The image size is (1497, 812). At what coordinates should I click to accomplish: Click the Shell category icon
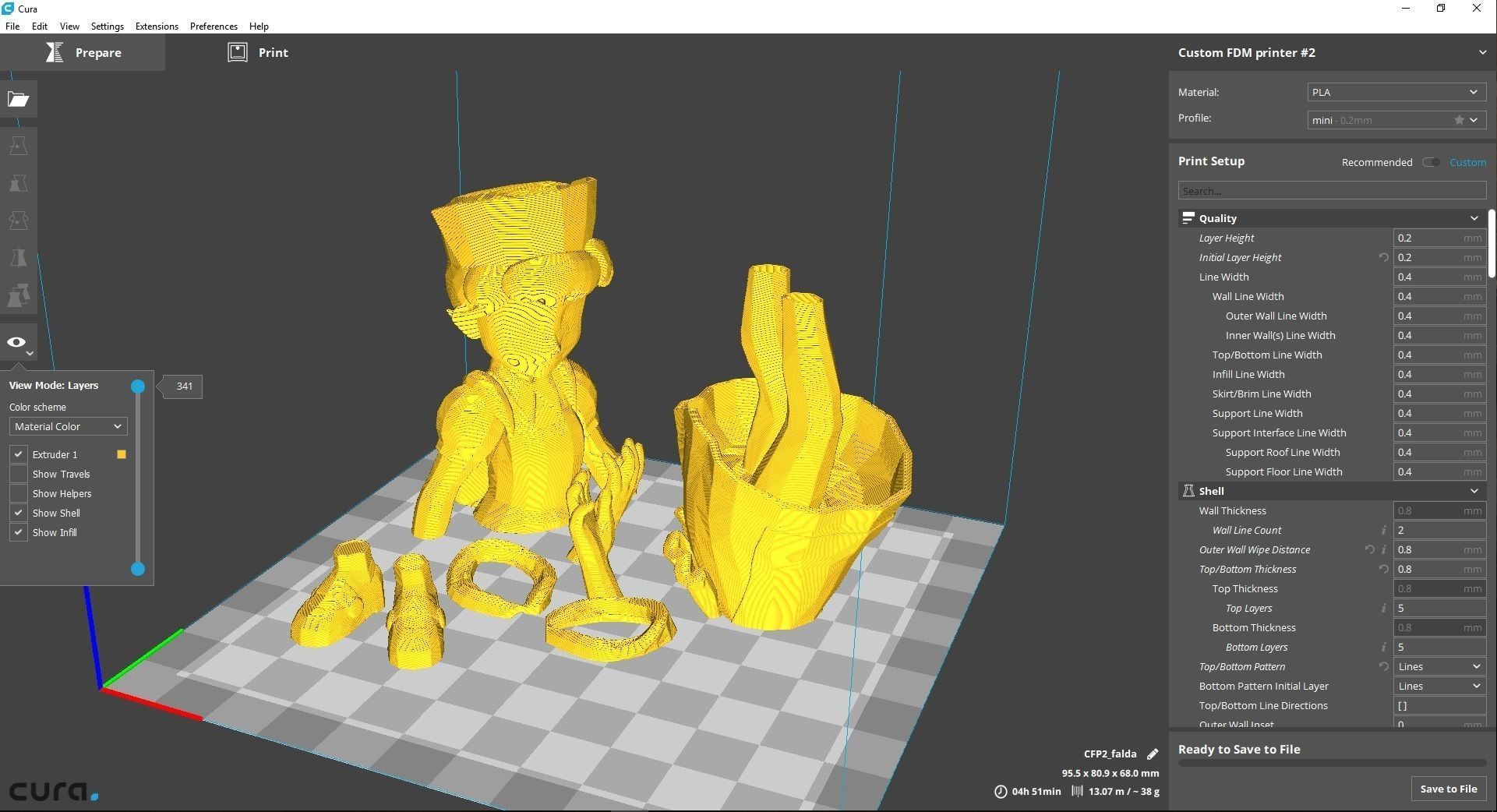[1188, 491]
